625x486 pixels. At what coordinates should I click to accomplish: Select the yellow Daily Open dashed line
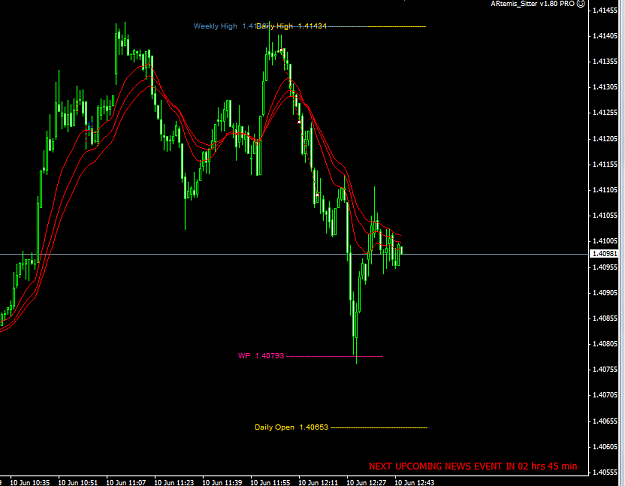(x=379, y=427)
